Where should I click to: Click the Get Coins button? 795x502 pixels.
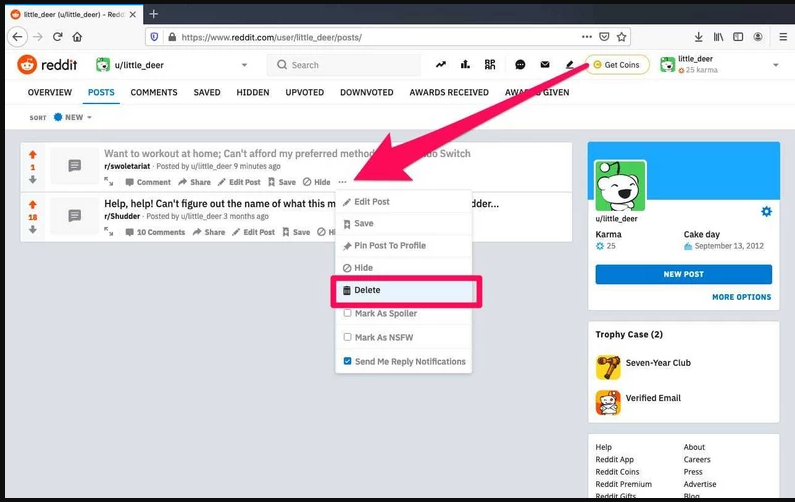616,65
